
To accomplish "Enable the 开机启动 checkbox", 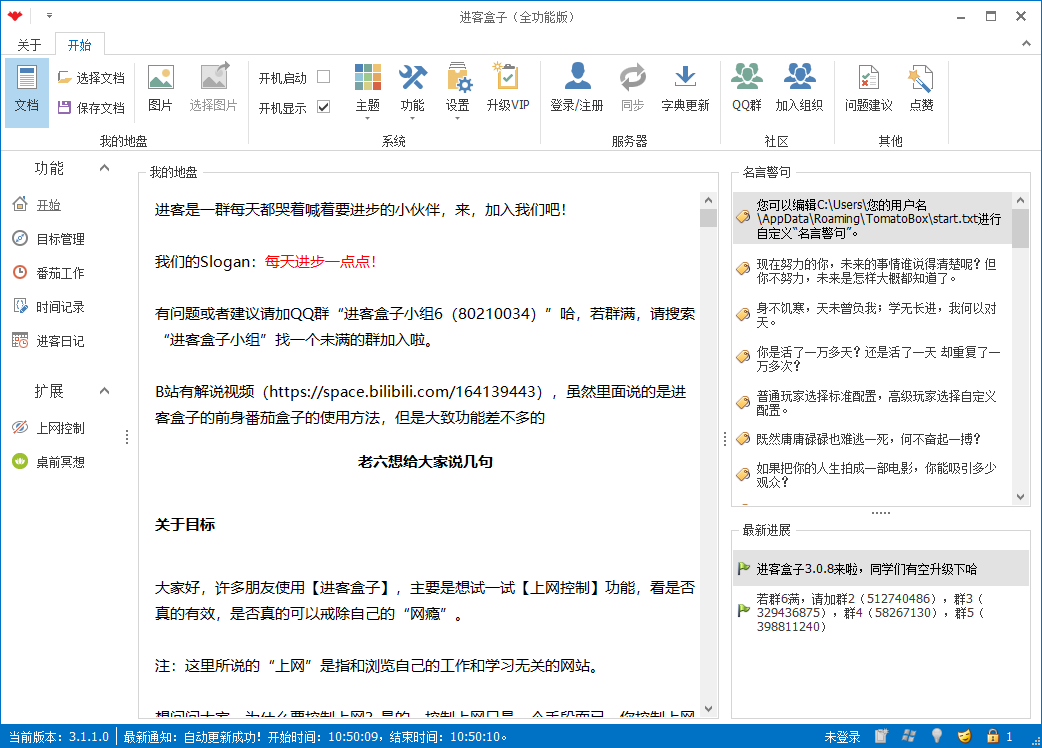I will 323,77.
